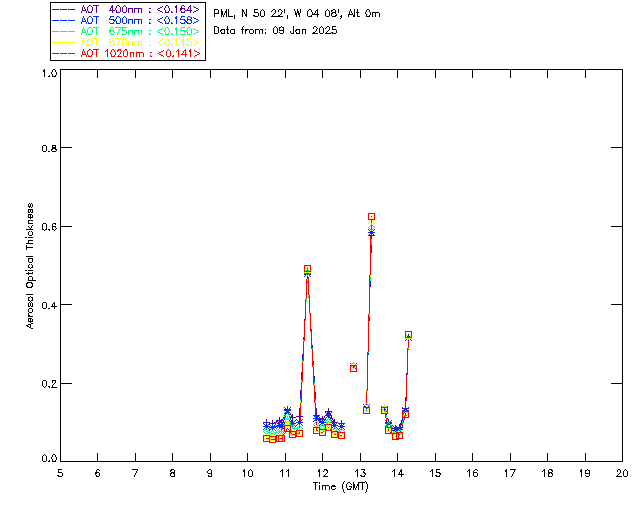Click the AOT 1020nm legend entry
This screenshot has height=512, width=640.
click(127, 53)
